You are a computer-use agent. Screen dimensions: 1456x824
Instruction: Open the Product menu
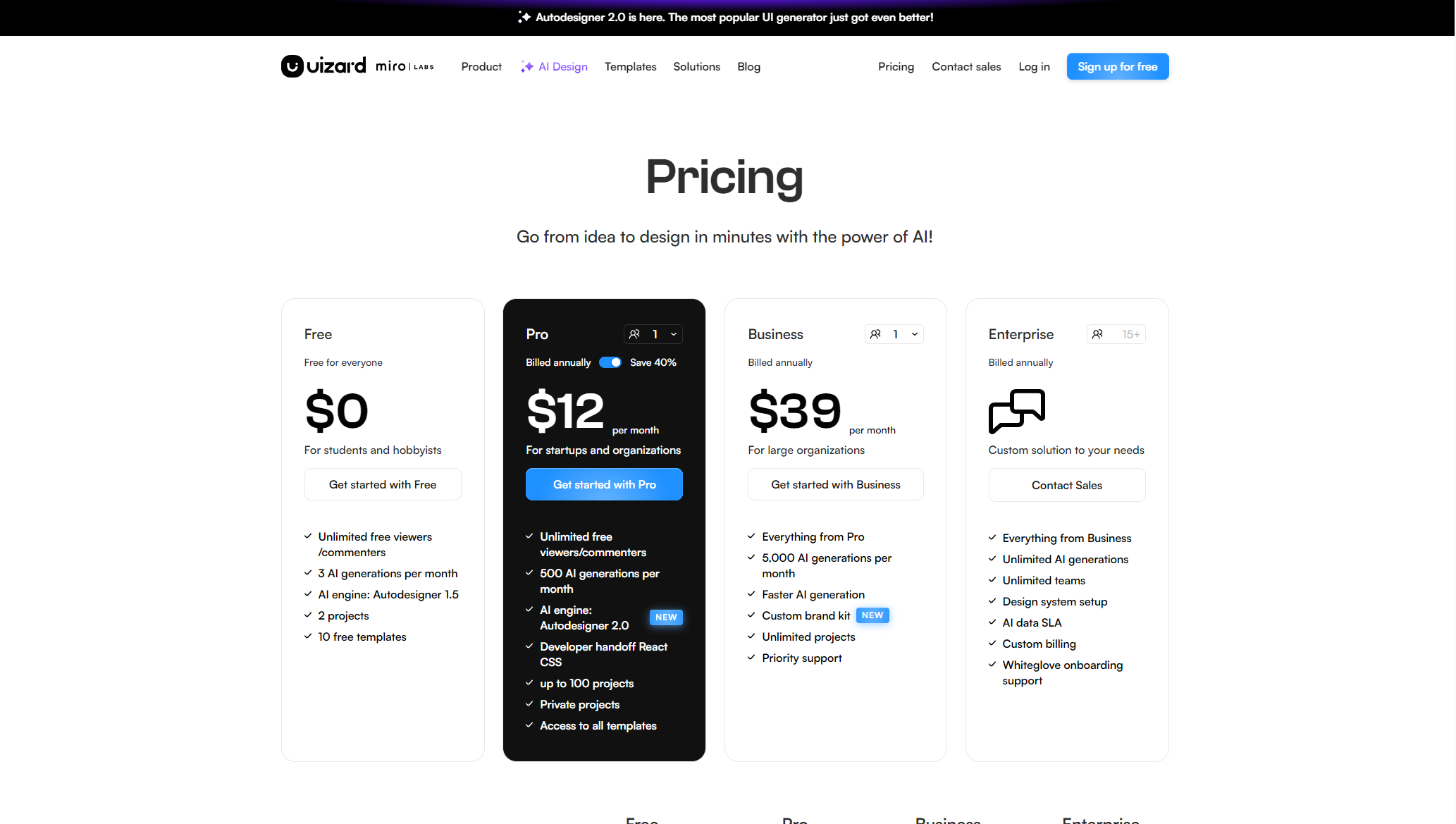point(481,66)
